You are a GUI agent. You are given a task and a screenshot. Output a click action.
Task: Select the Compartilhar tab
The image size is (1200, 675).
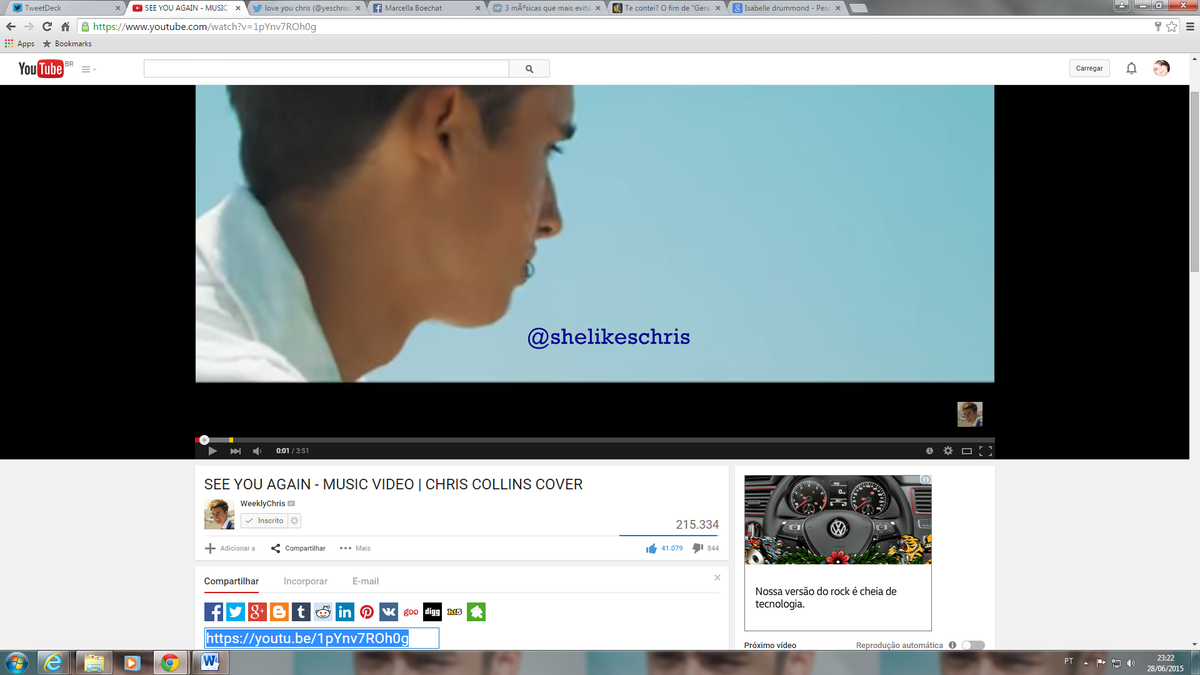(231, 581)
